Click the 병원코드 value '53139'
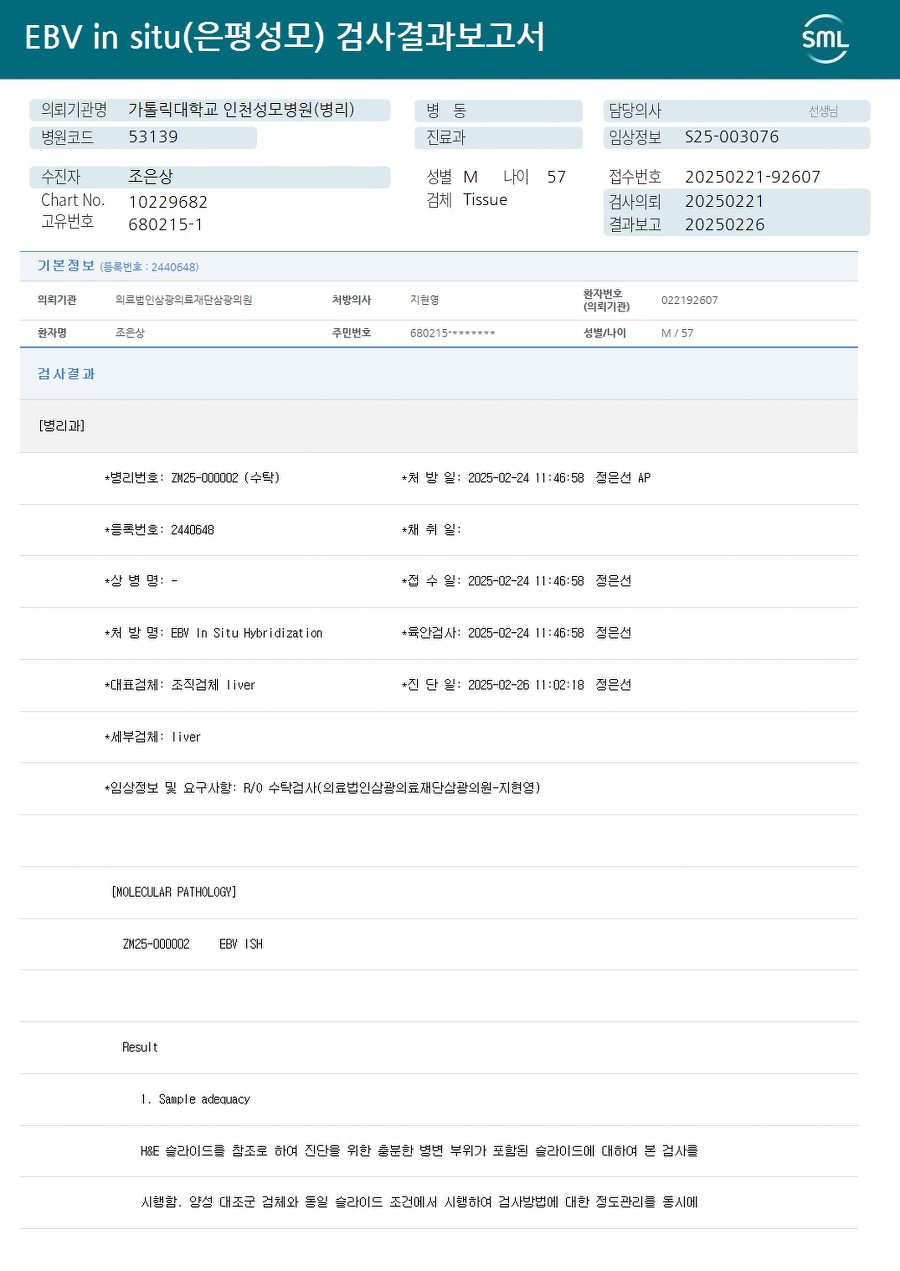This screenshot has height=1271, width=900. coord(153,137)
